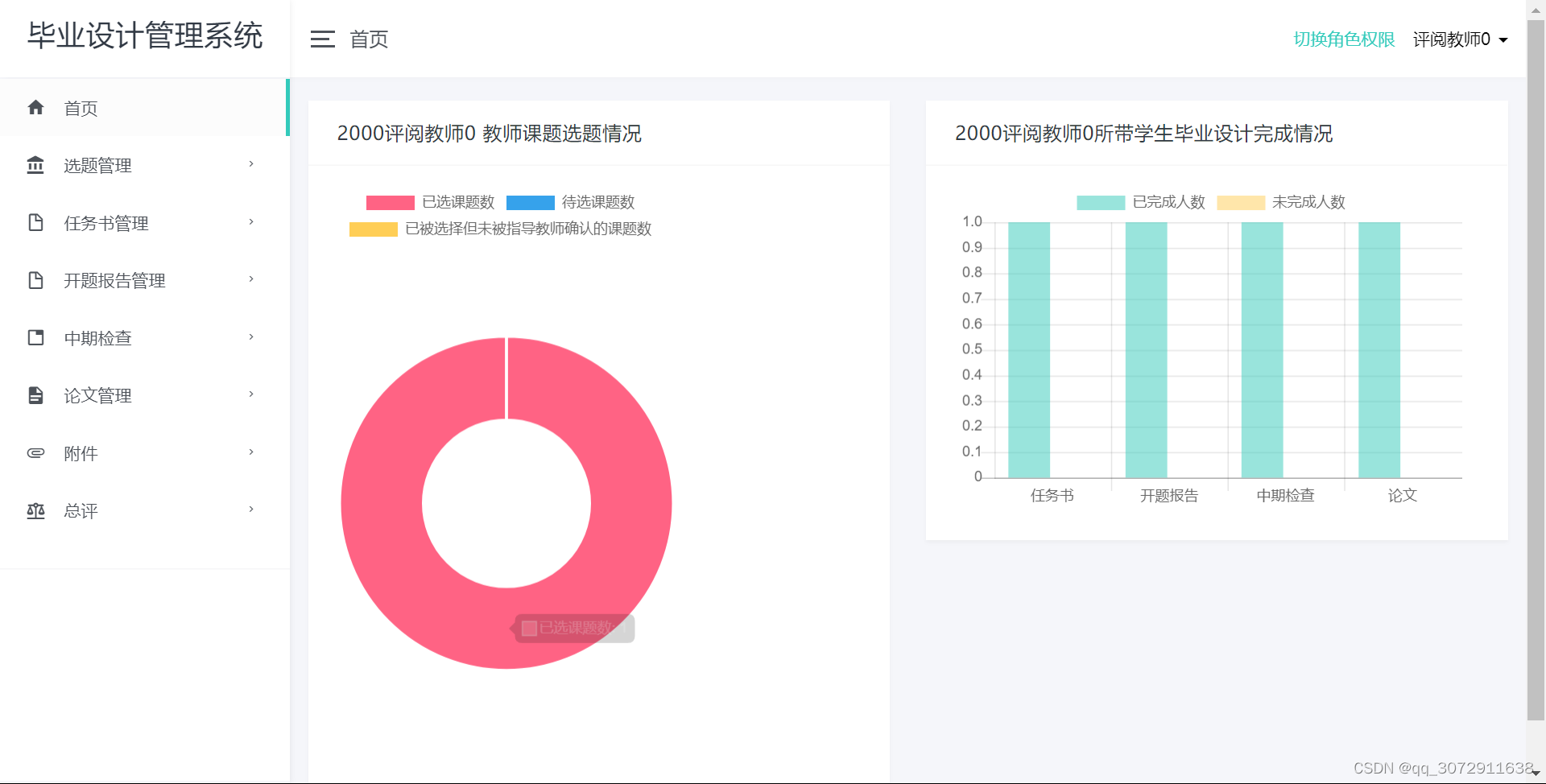This screenshot has height=784, width=1546.
Task: Open the 选题管理 menu item
Action: coord(144,165)
